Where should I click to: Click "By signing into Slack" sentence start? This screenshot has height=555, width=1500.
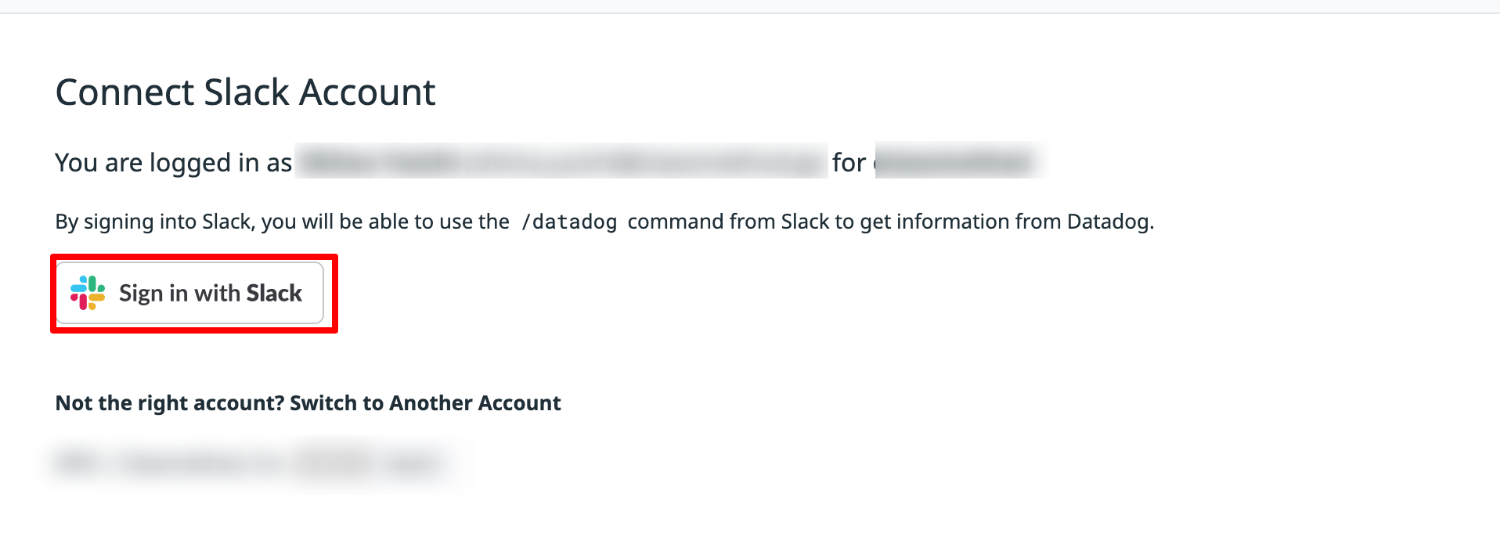tap(155, 222)
